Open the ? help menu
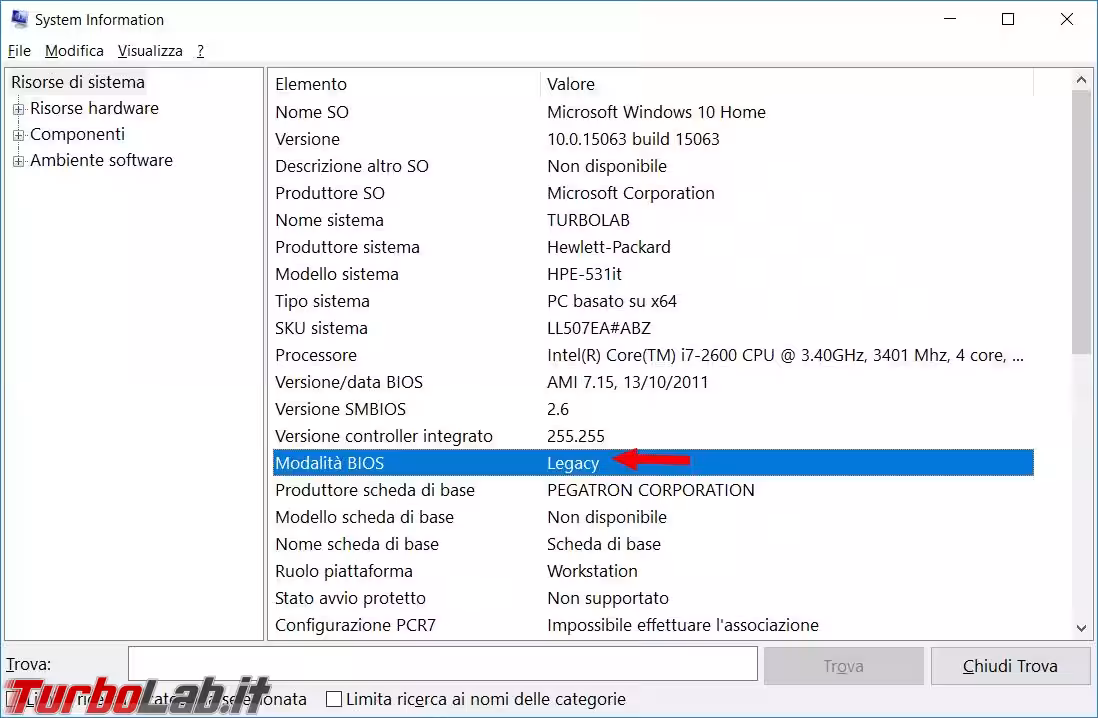The width and height of the screenshot is (1098, 718). pos(200,50)
